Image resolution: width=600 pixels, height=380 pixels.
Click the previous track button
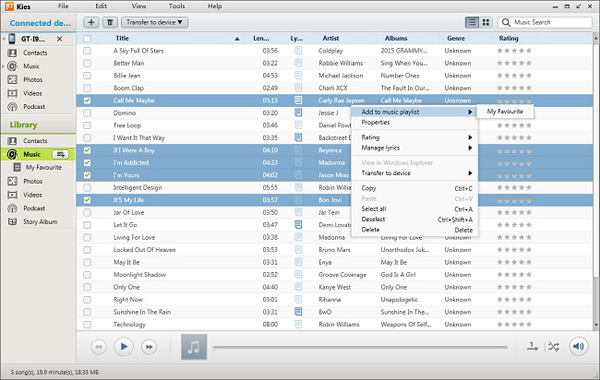click(99, 347)
